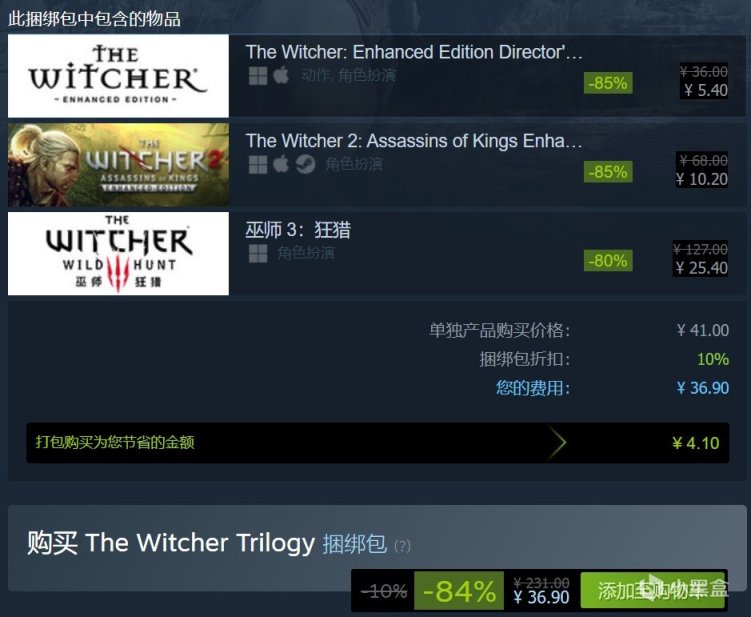Click the green add to cart button
This screenshot has height=617, width=751.
click(x=654, y=590)
